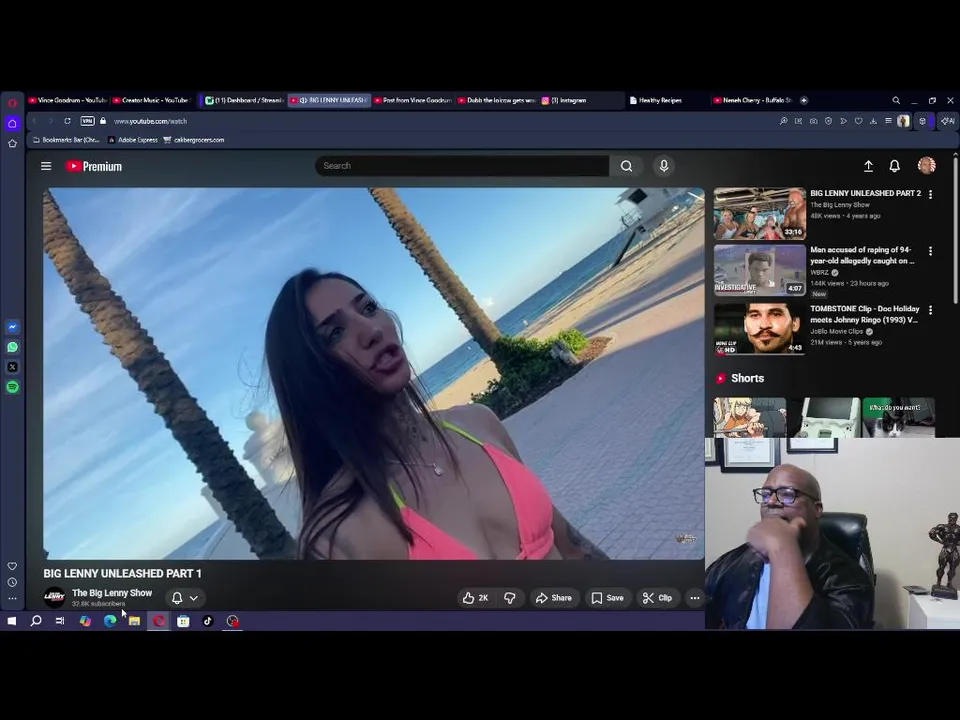Toggle the channel notification bell
960x720 pixels.
coord(177,598)
